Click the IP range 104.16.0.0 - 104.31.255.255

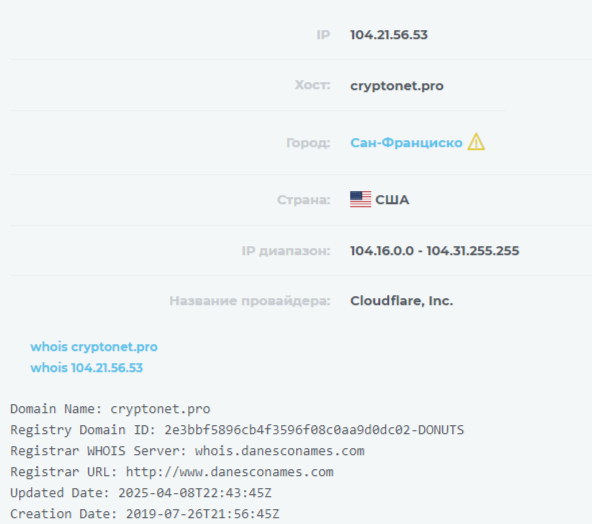[435, 251]
